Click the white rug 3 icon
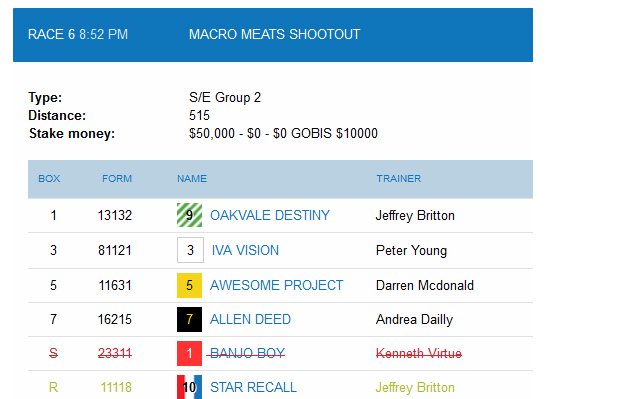Image resolution: width=640 pixels, height=399 pixels. click(x=190, y=250)
